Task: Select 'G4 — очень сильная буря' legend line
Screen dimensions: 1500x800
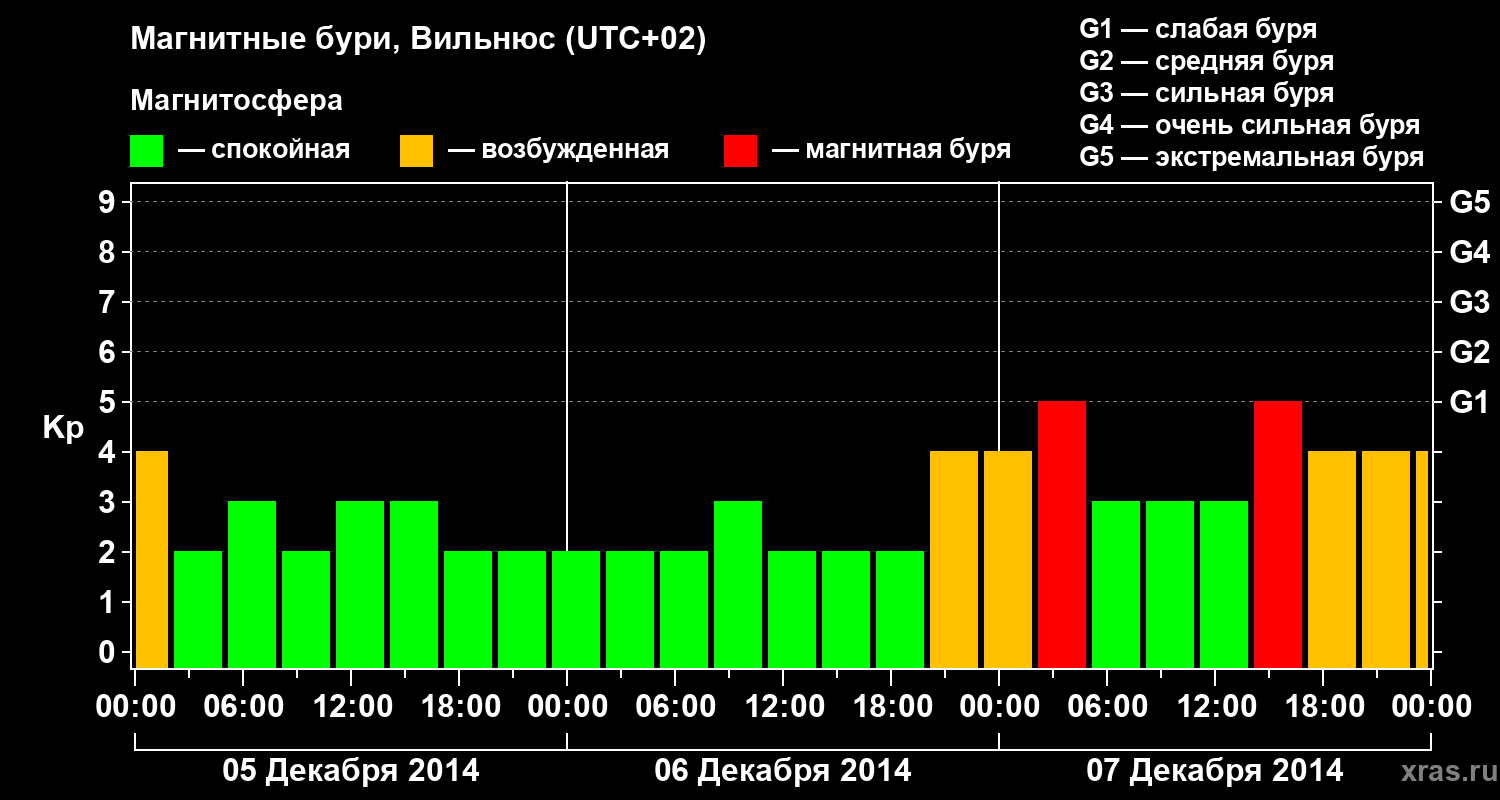Action: click(1250, 125)
